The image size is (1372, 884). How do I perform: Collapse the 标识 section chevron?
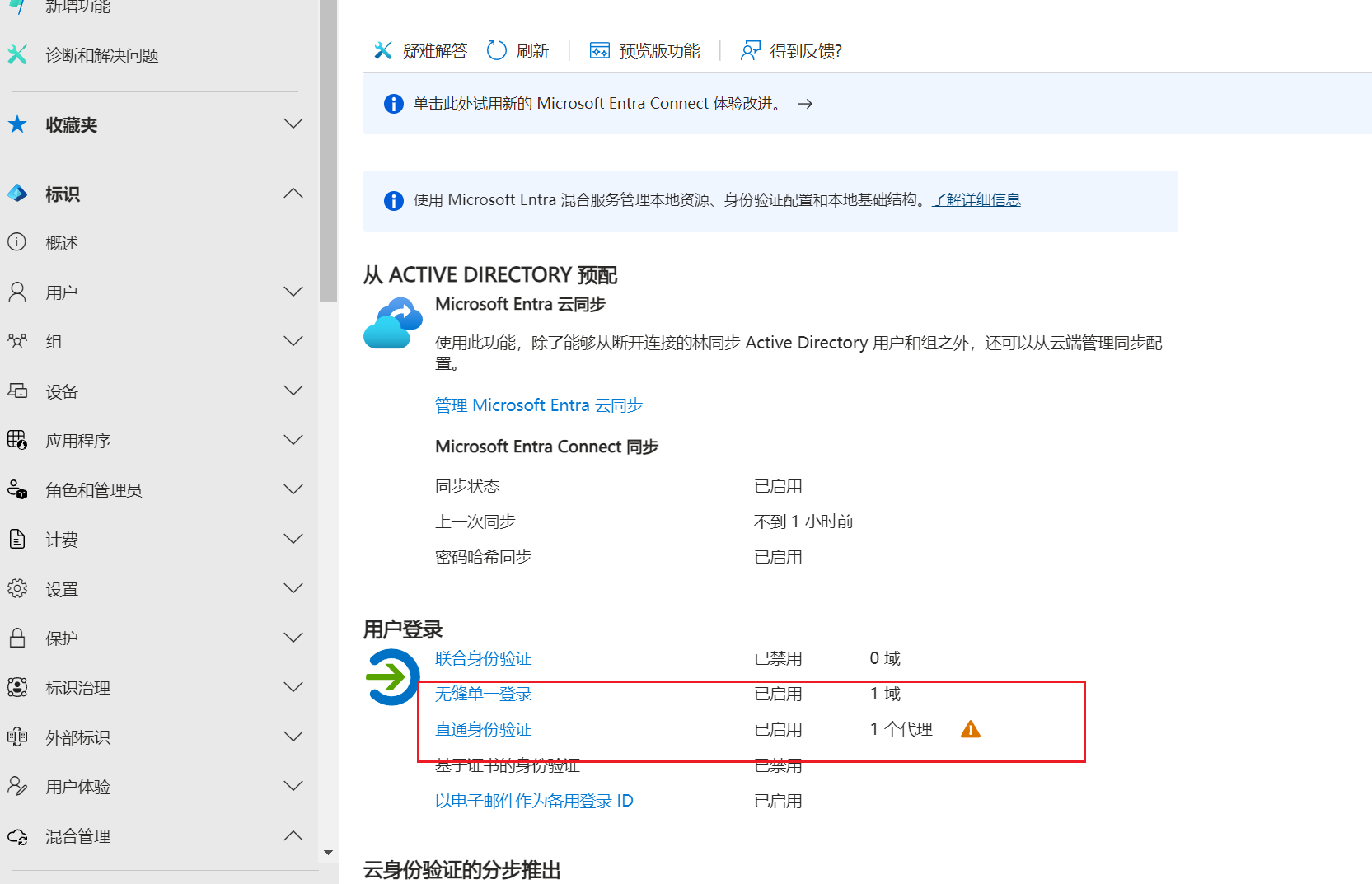click(293, 194)
